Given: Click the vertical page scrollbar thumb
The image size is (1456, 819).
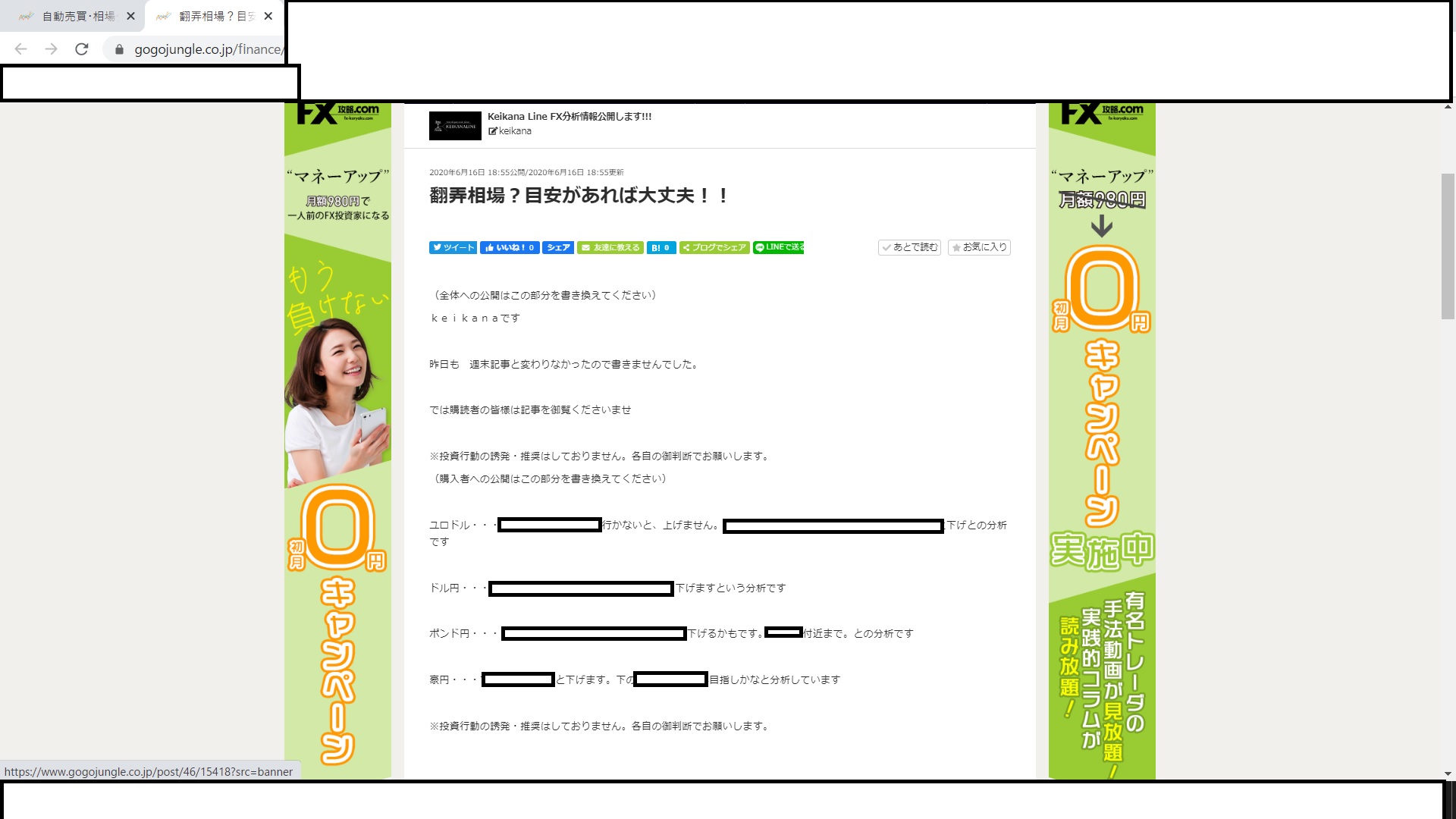Looking at the screenshot, I should coord(1448,246).
